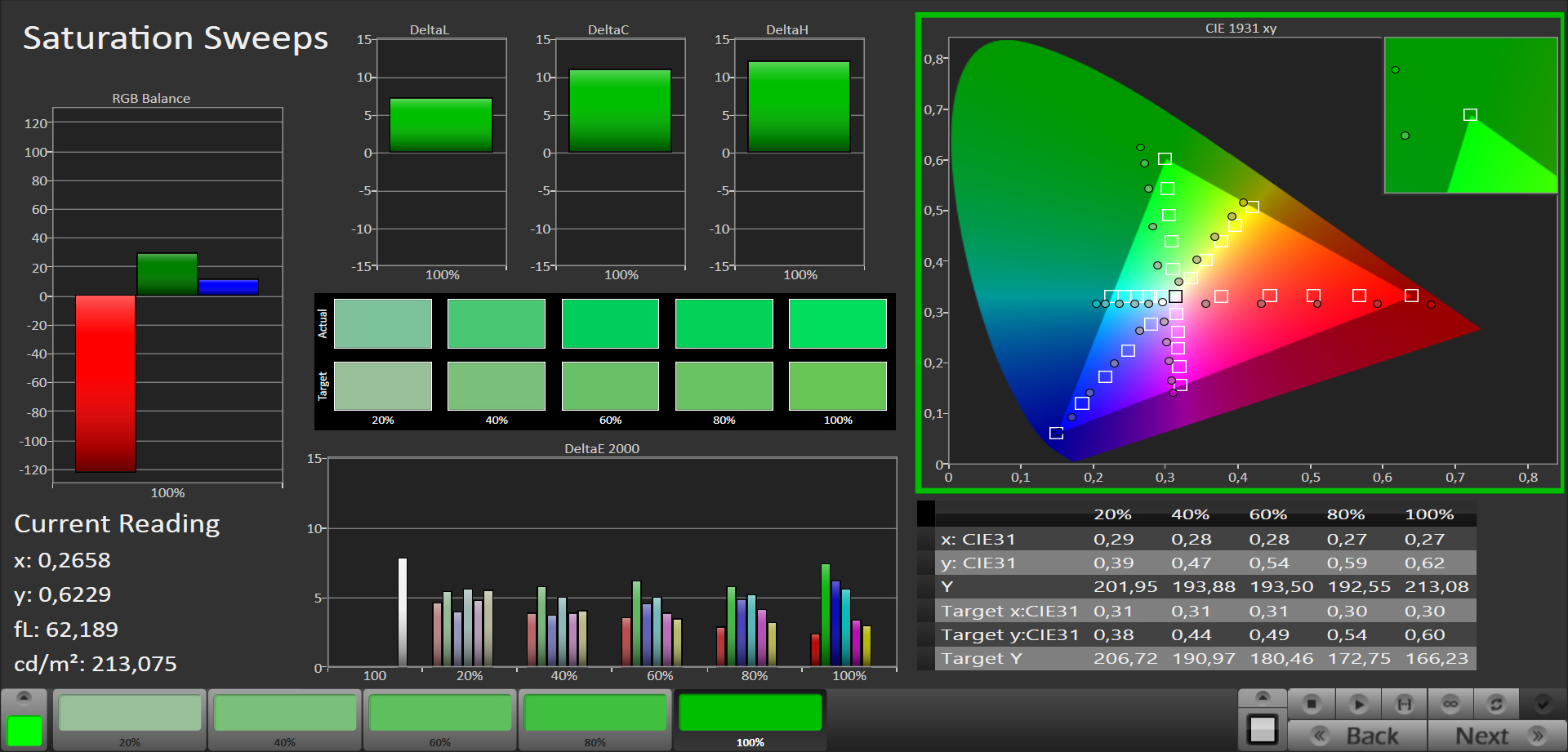
Task: Click the Y value 213,08 in the table
Action: click(1437, 586)
